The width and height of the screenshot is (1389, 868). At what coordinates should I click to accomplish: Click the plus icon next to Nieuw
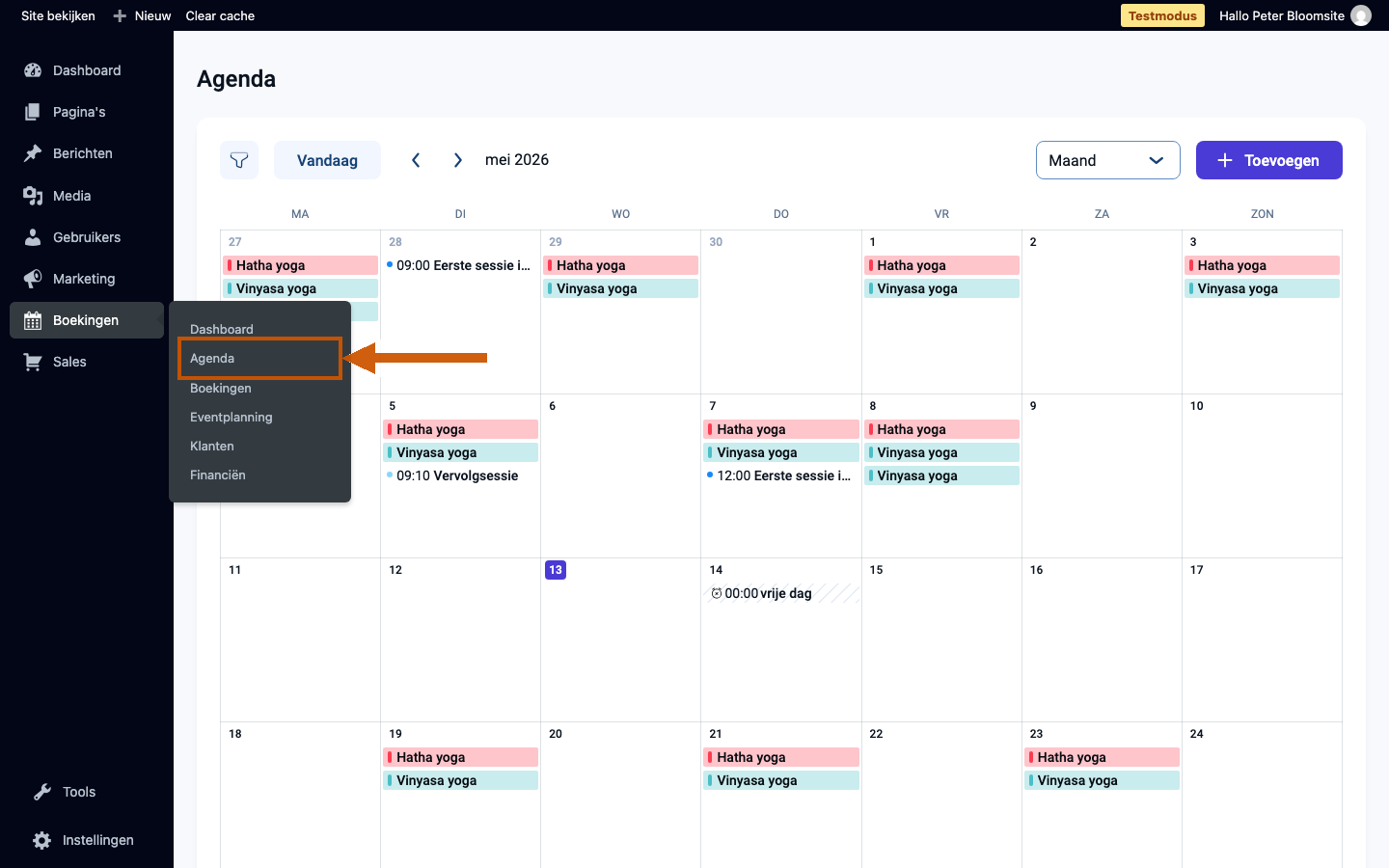[x=120, y=15]
